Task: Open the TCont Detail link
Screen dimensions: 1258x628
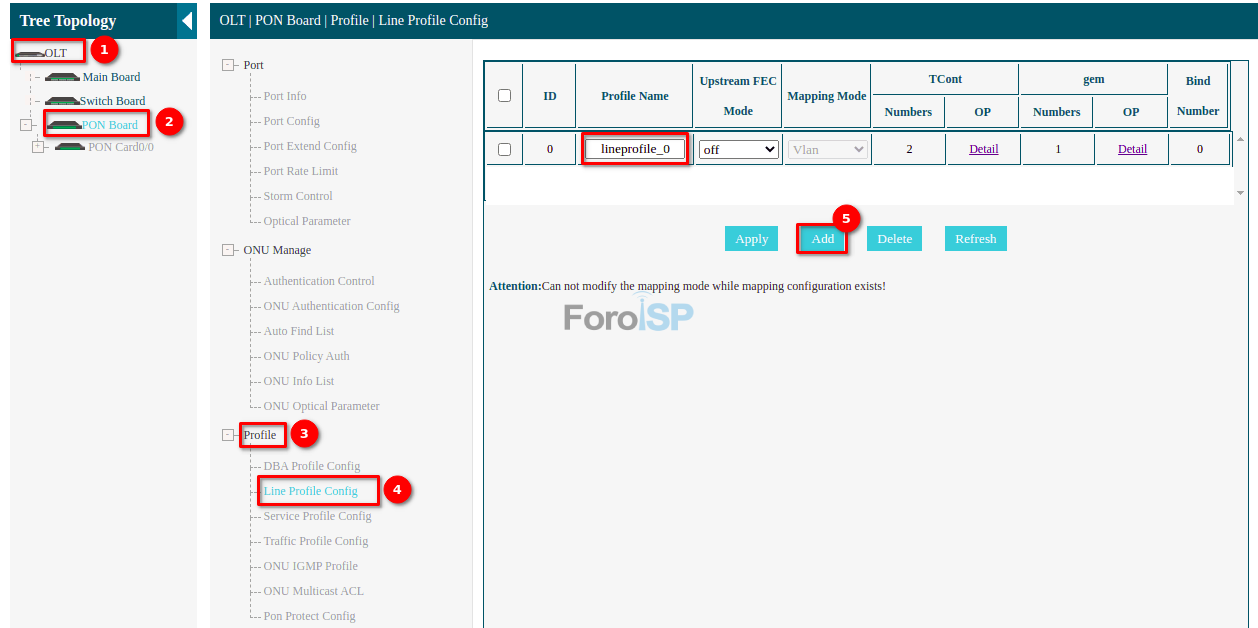Action: [983, 149]
